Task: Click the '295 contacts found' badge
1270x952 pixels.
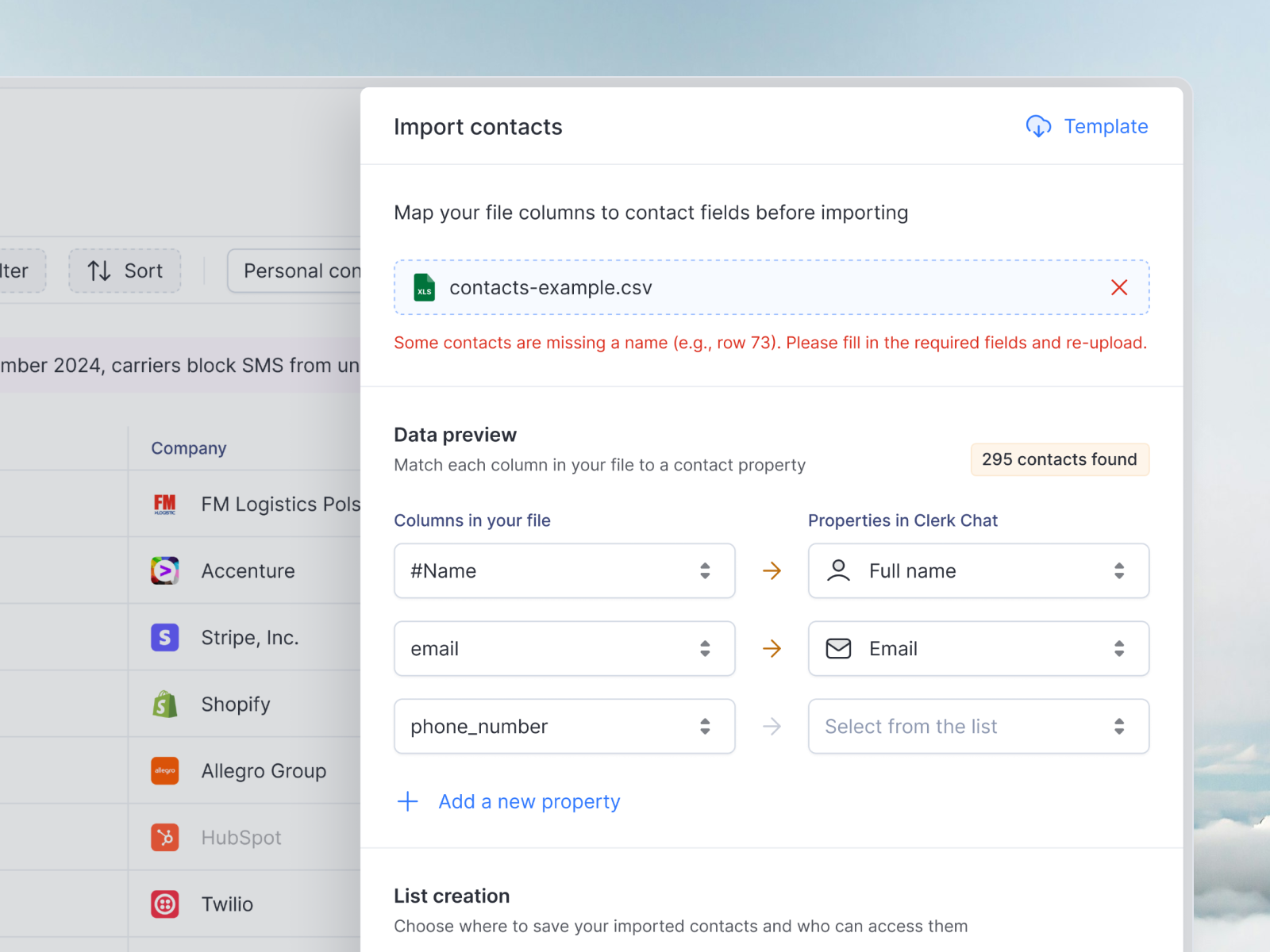Action: click(x=1060, y=459)
